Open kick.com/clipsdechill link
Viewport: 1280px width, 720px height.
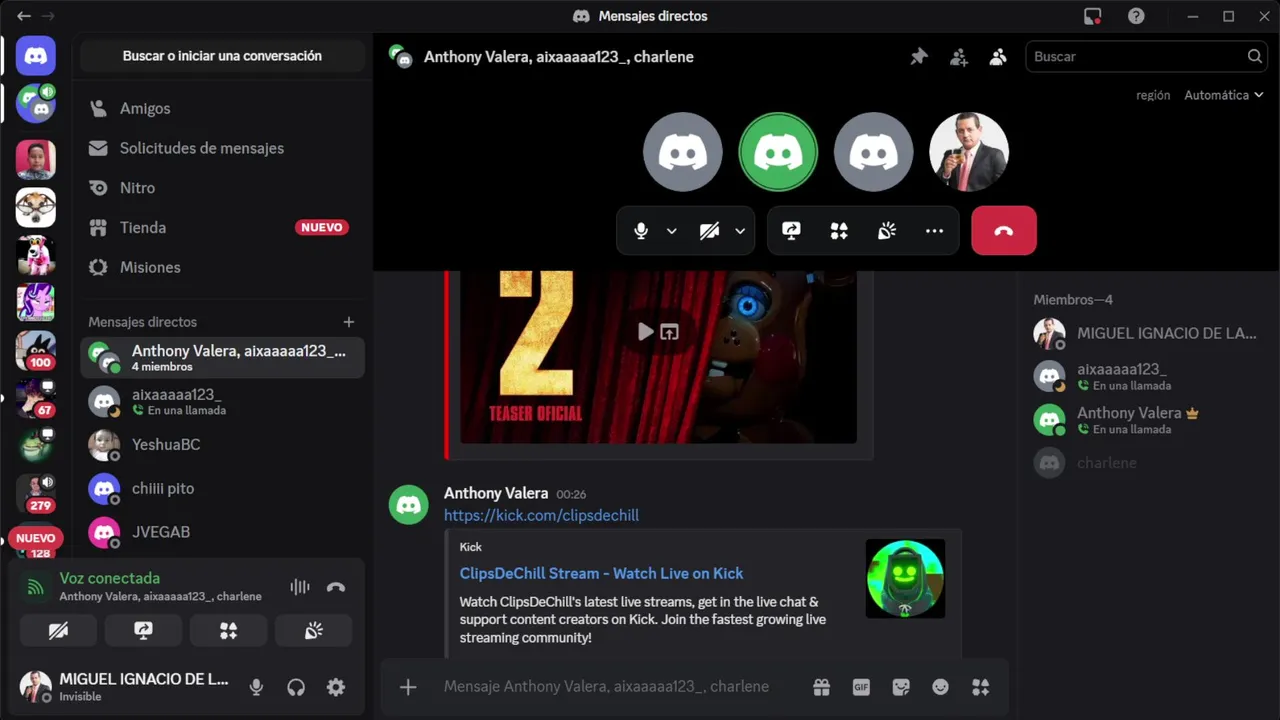(x=541, y=515)
